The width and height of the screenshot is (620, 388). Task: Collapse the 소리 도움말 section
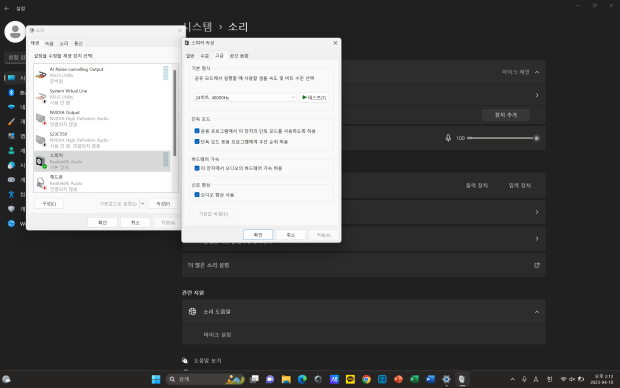tap(537, 312)
